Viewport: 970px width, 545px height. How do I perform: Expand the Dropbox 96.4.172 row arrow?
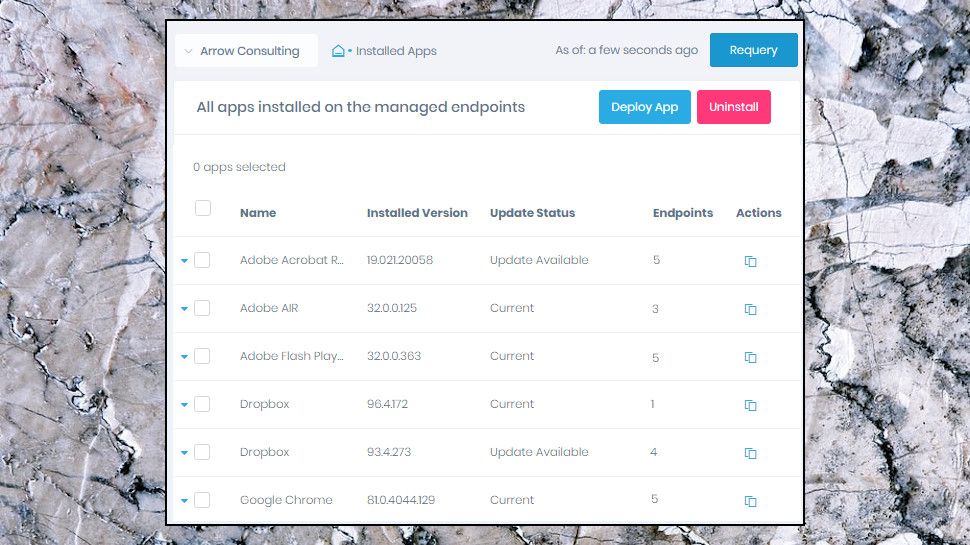pos(184,405)
